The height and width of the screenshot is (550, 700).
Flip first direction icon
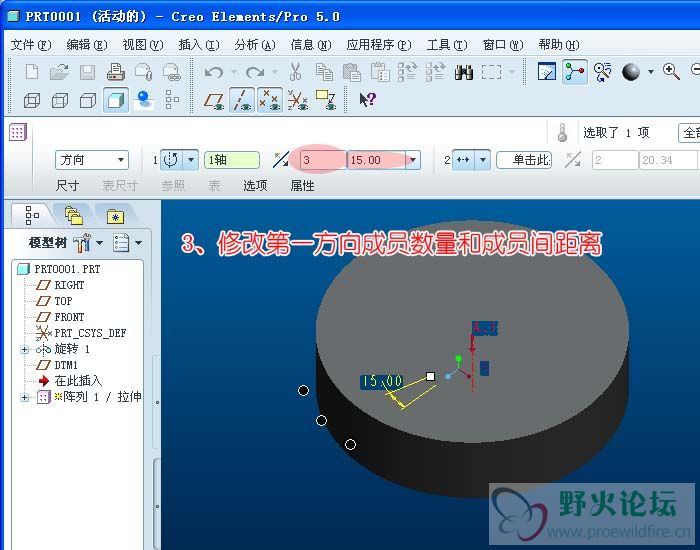point(281,160)
